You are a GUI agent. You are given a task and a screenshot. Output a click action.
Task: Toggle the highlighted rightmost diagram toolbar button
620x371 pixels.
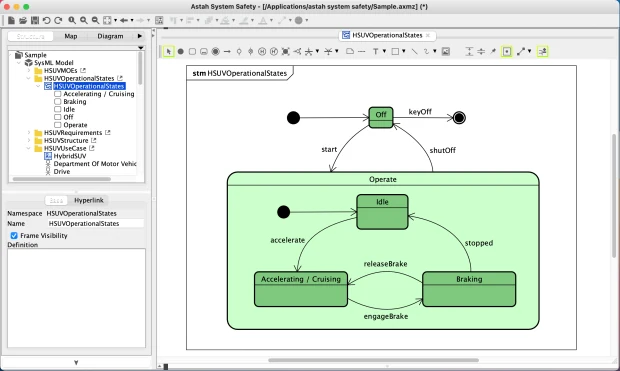click(x=542, y=51)
